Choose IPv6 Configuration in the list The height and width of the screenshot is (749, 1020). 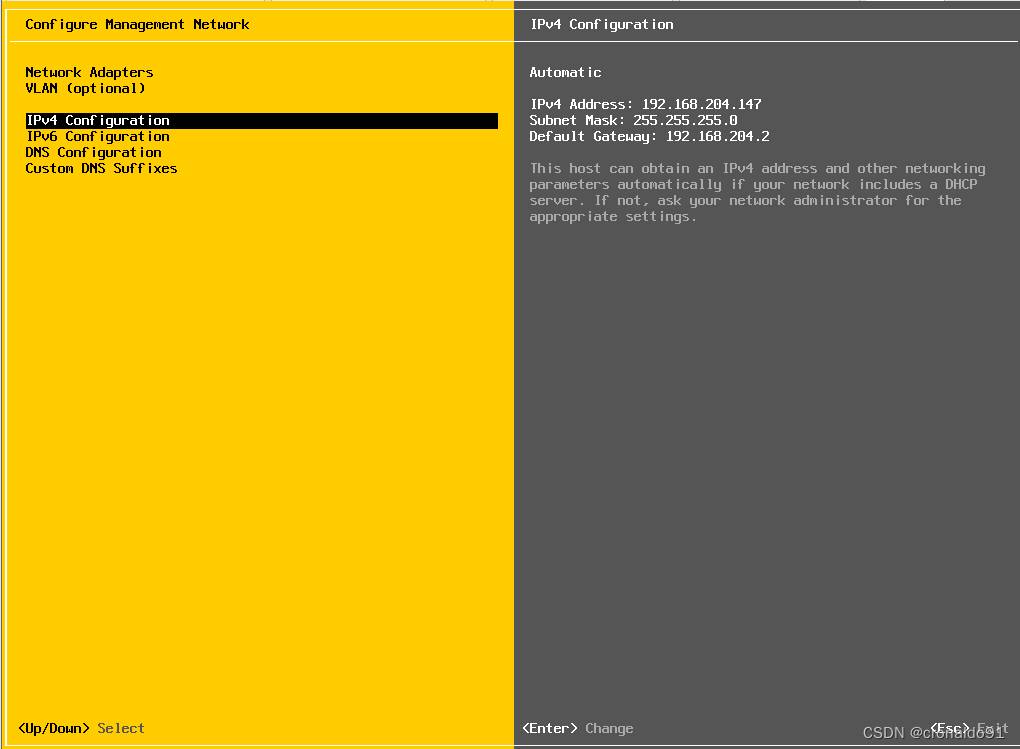[x=98, y=136]
